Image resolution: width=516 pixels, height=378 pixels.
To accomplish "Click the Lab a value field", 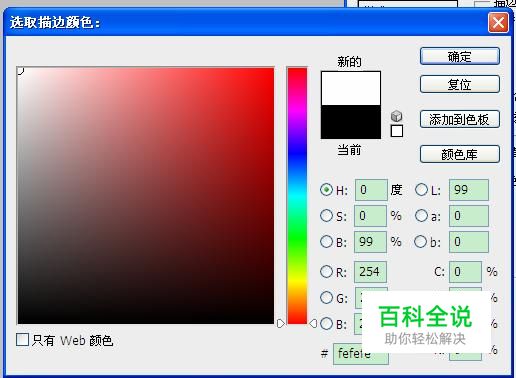I will click(x=469, y=216).
